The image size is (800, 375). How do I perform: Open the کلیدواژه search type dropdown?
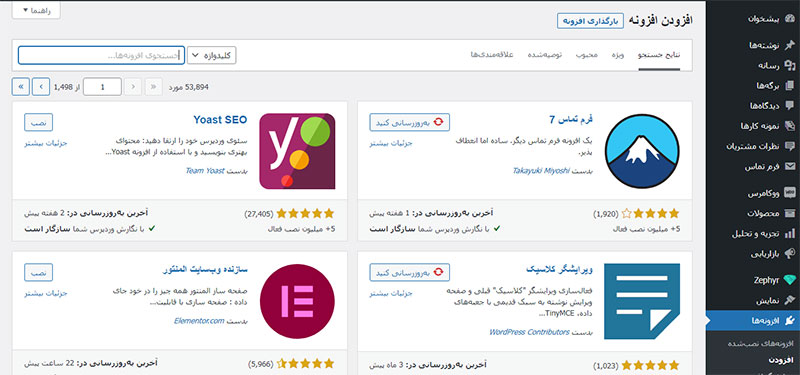coord(212,55)
